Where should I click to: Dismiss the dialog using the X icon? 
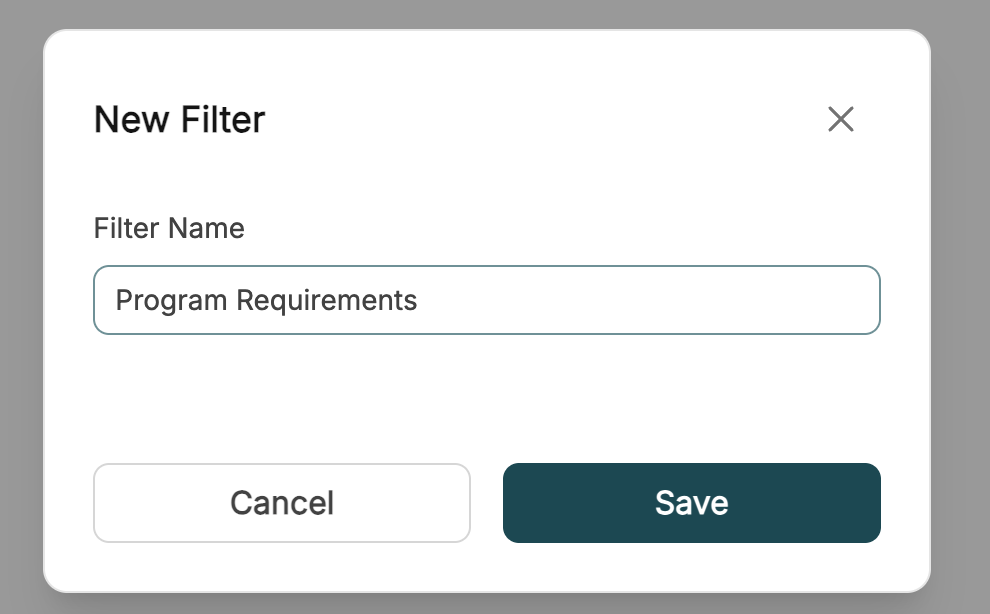tap(840, 119)
